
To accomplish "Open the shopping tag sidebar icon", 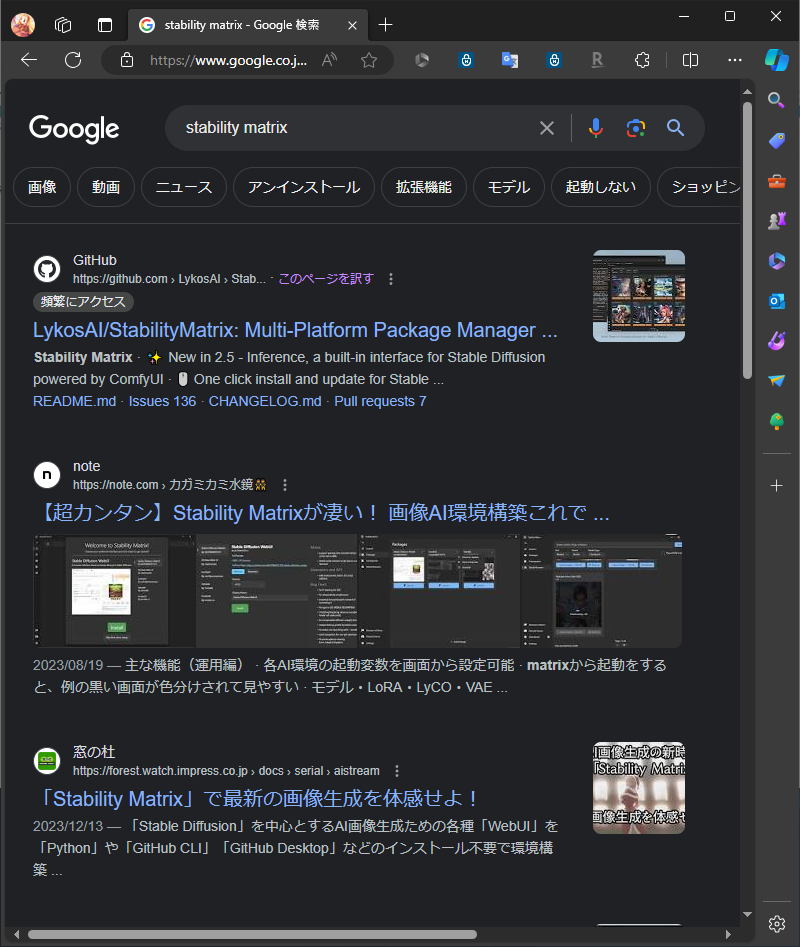I will pyautogui.click(x=776, y=141).
